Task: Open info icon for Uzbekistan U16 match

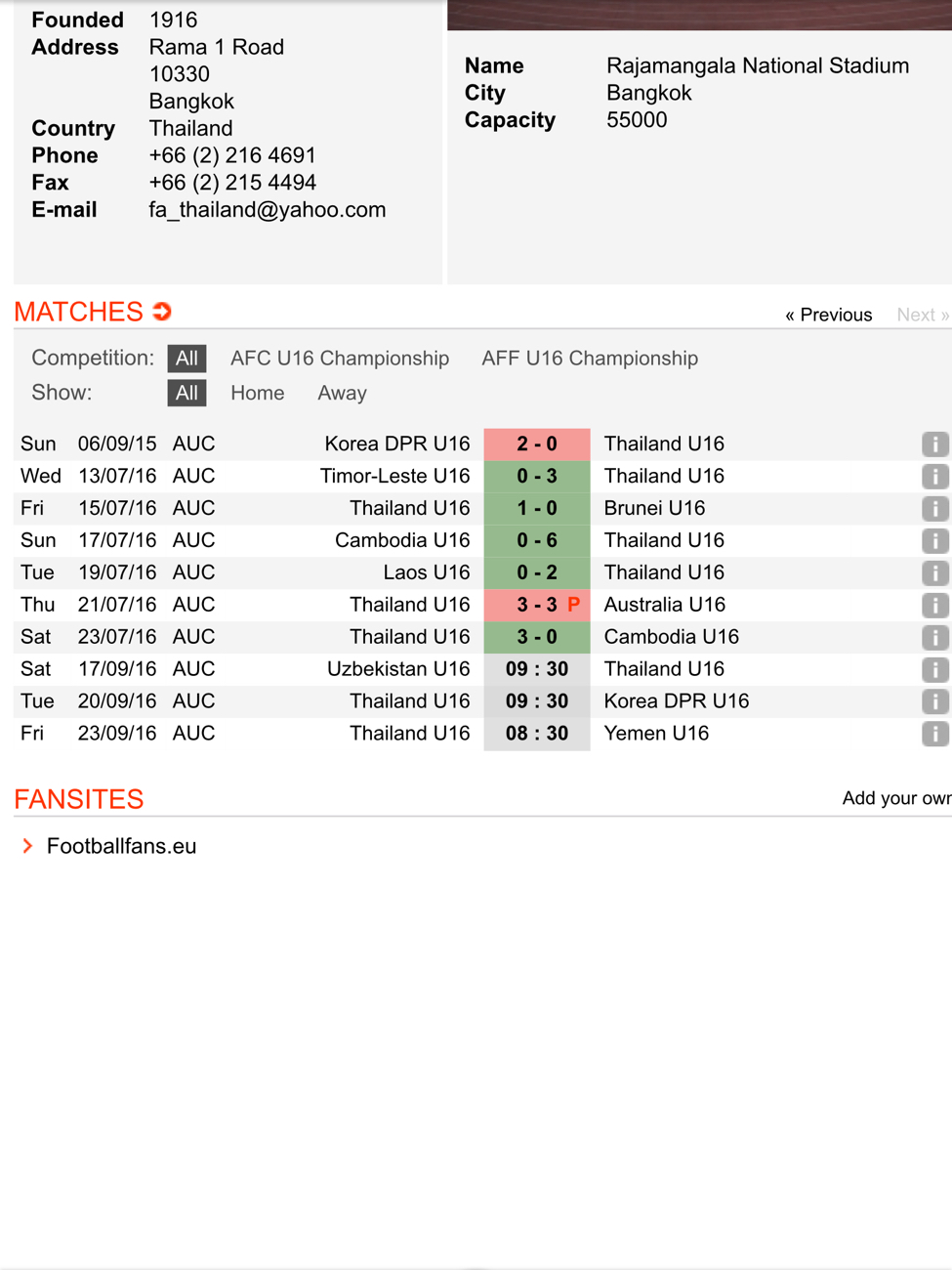Action: tap(934, 670)
